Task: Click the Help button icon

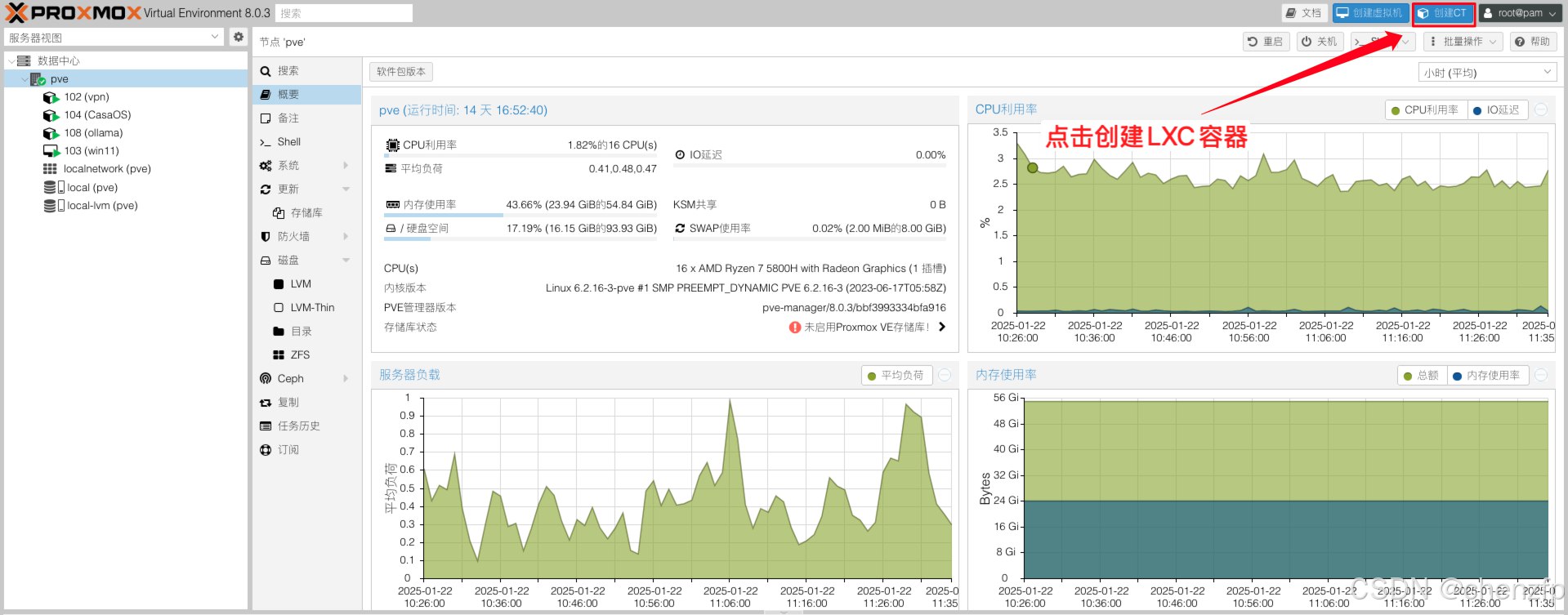Action: [x=1520, y=42]
